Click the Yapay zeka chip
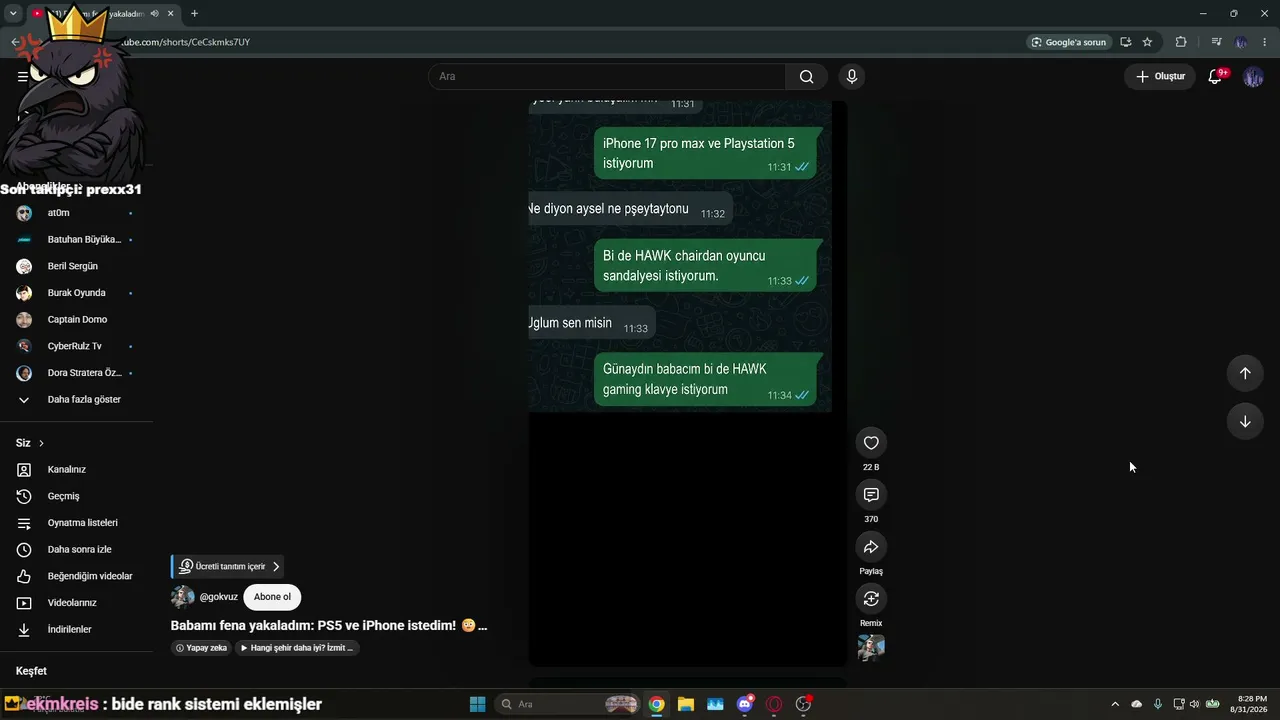 pyautogui.click(x=201, y=648)
